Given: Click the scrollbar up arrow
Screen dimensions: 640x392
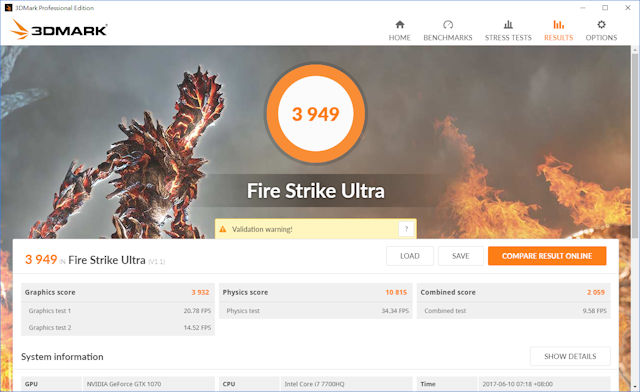Looking at the screenshot, I should pyautogui.click(x=635, y=50).
